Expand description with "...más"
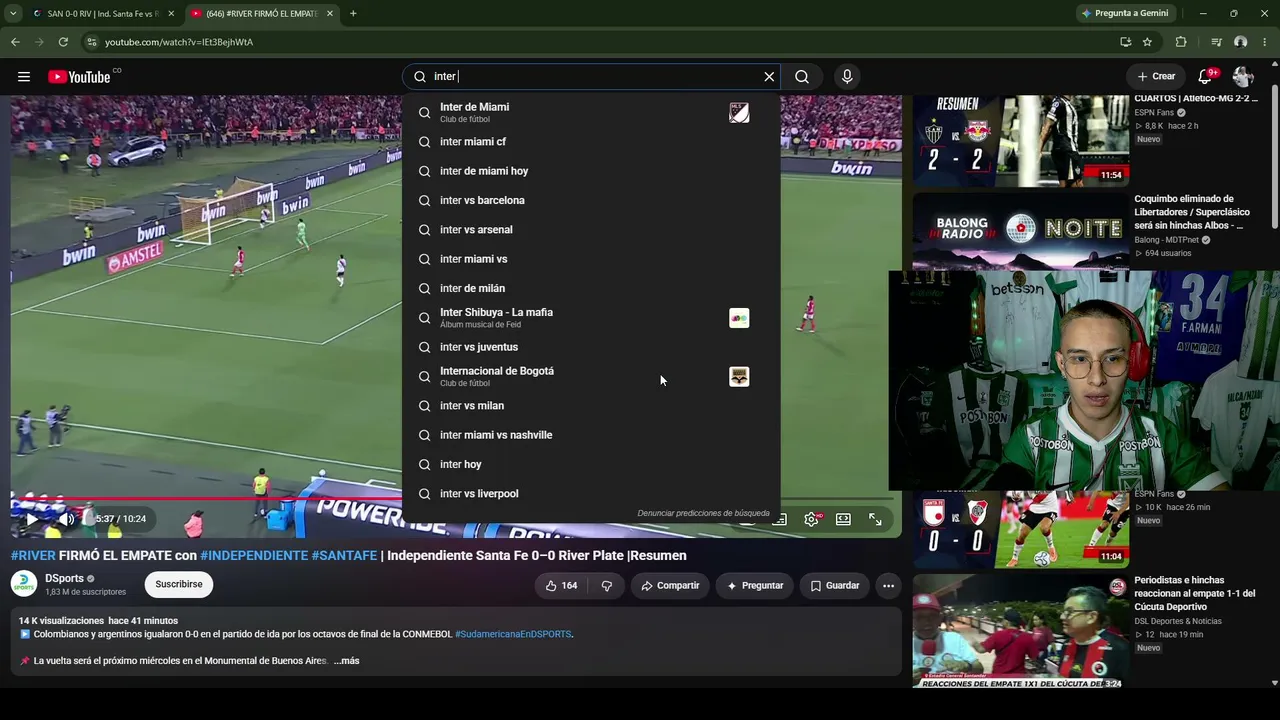 [x=346, y=661]
